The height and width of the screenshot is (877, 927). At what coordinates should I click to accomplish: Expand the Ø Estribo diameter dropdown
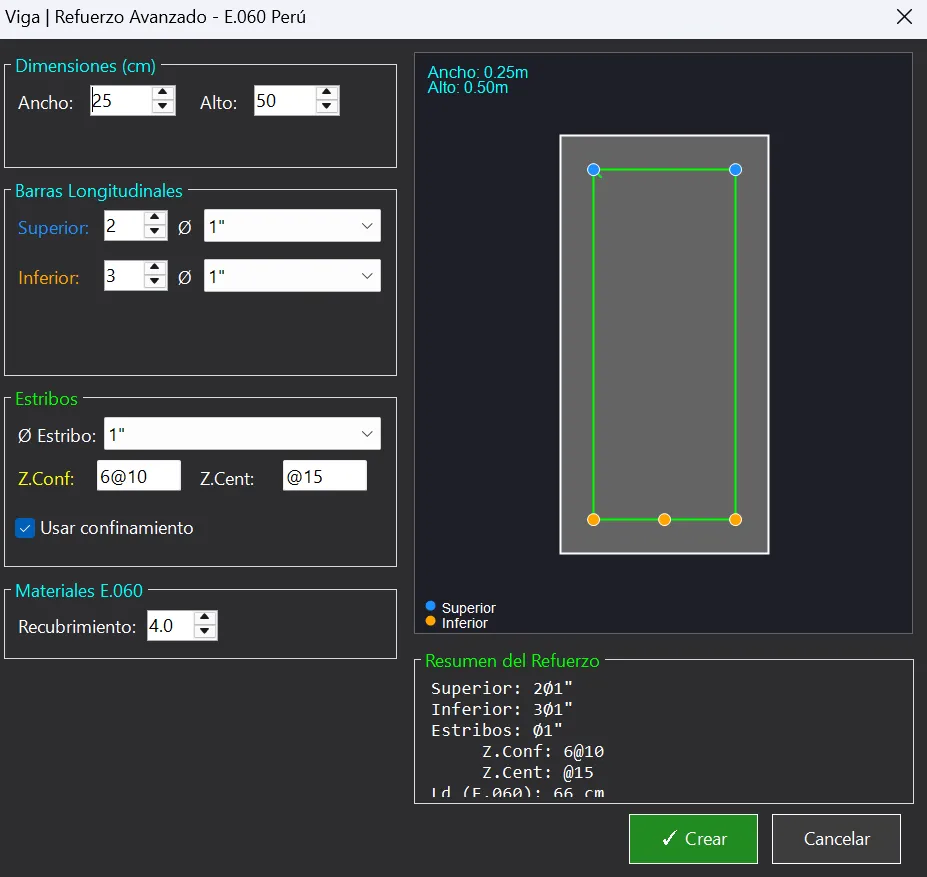coord(242,434)
